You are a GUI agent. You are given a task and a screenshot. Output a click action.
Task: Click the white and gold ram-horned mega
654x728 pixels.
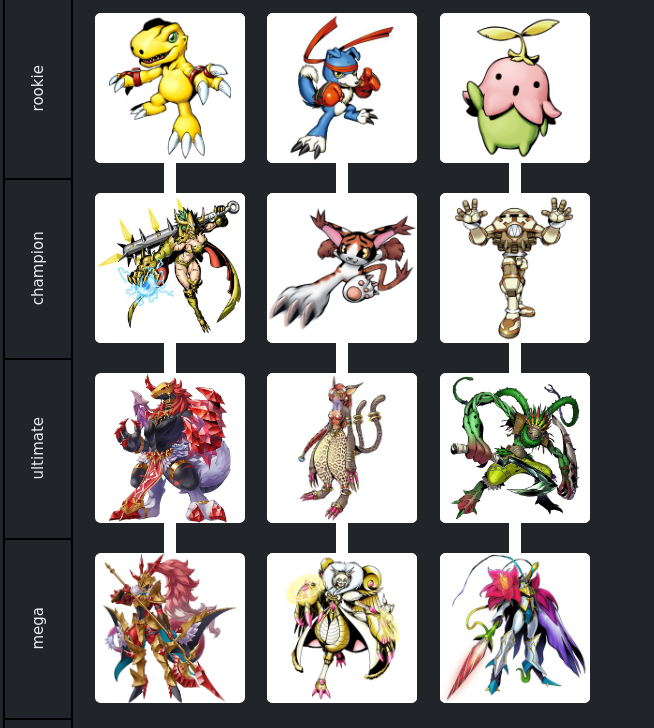(342, 628)
